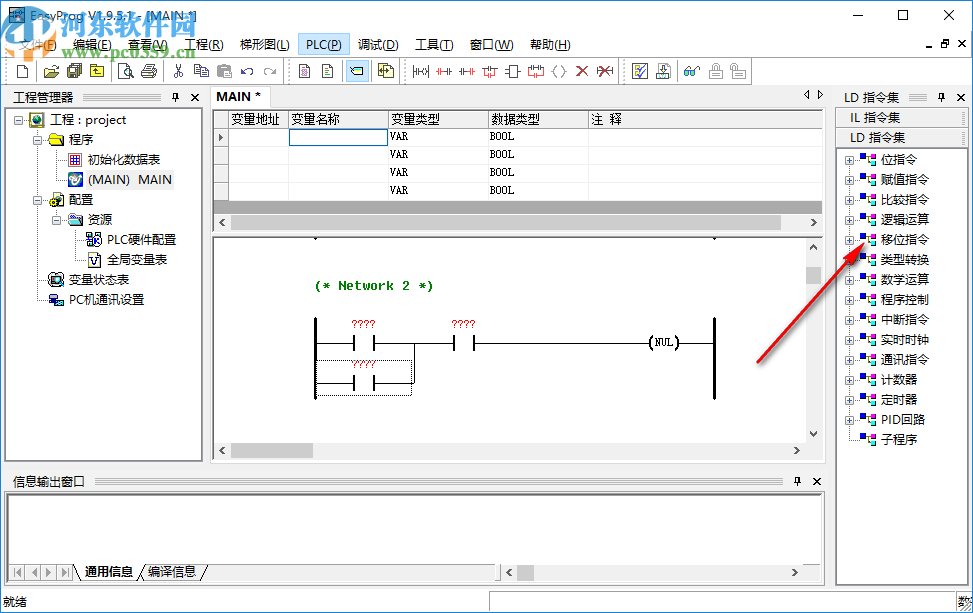
Task: Expand the 定时器 instruction group
Action: (x=849, y=400)
